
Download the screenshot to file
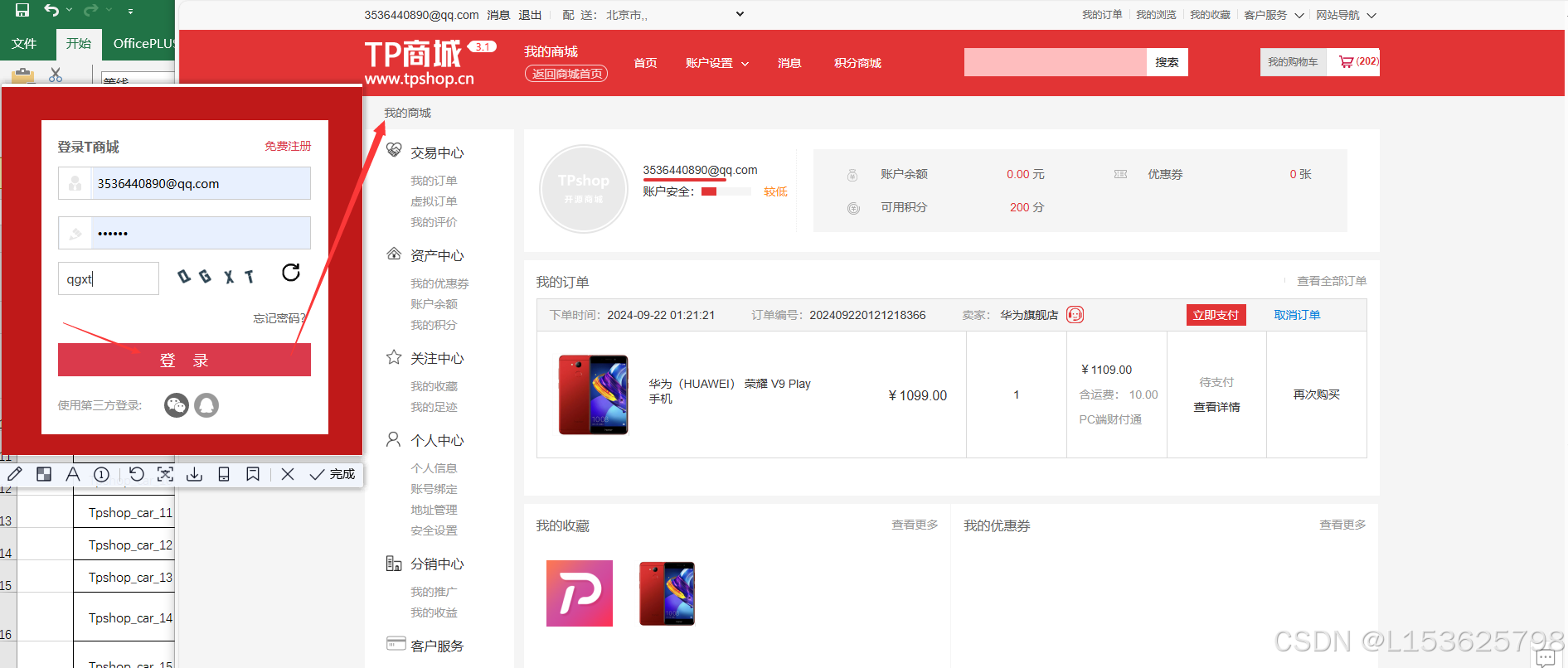pos(194,474)
